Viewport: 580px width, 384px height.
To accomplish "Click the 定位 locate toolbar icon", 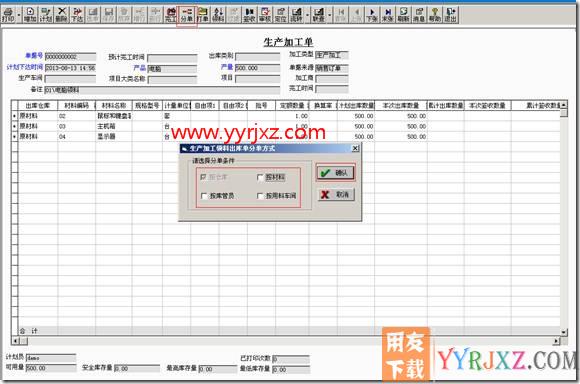I will tap(280, 15).
